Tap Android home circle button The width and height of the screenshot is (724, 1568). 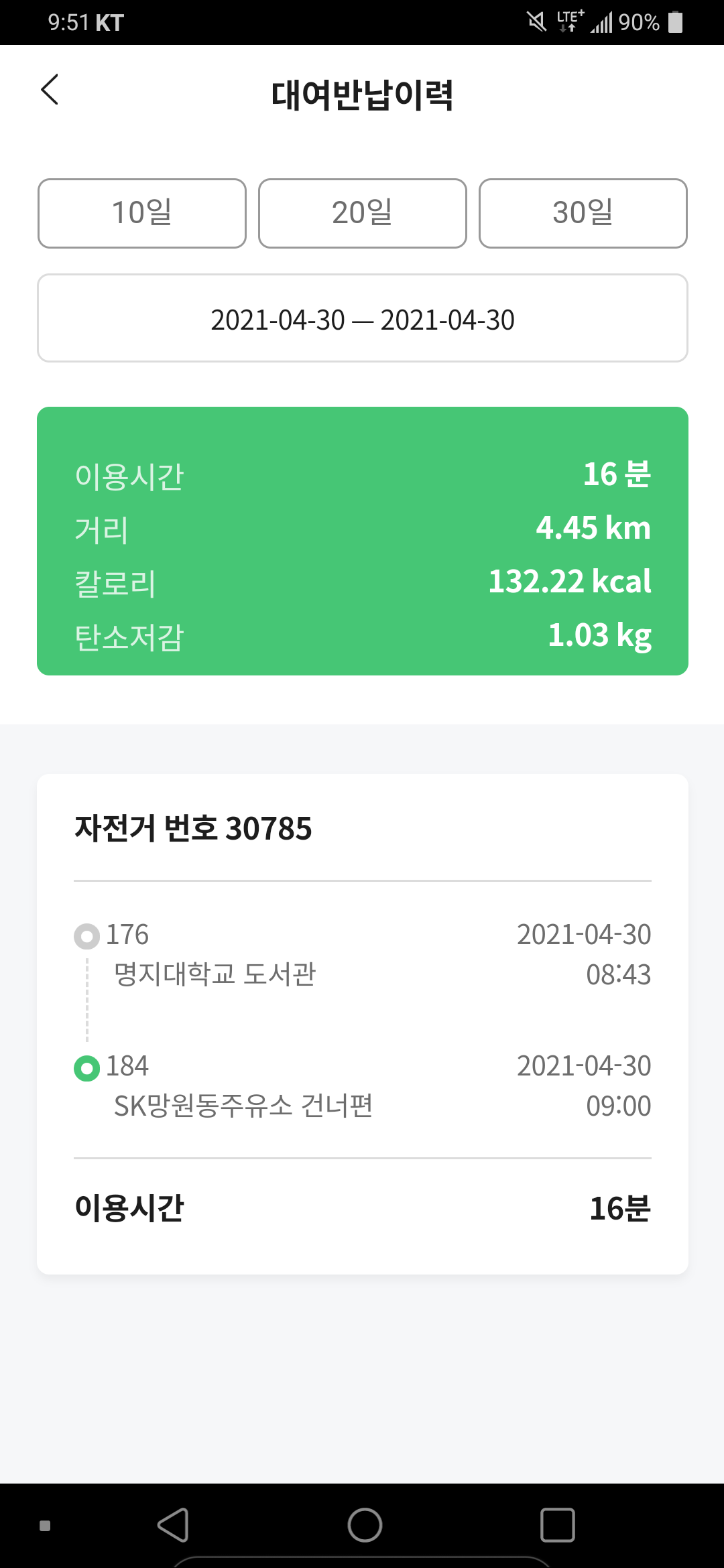365,1525
